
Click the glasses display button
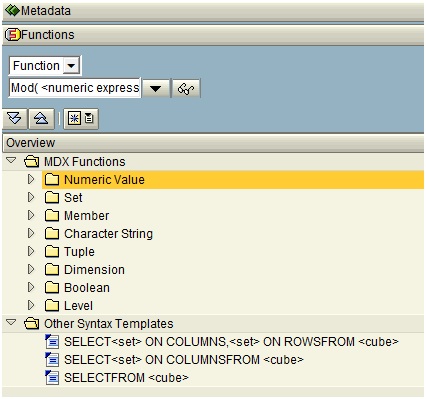186,89
